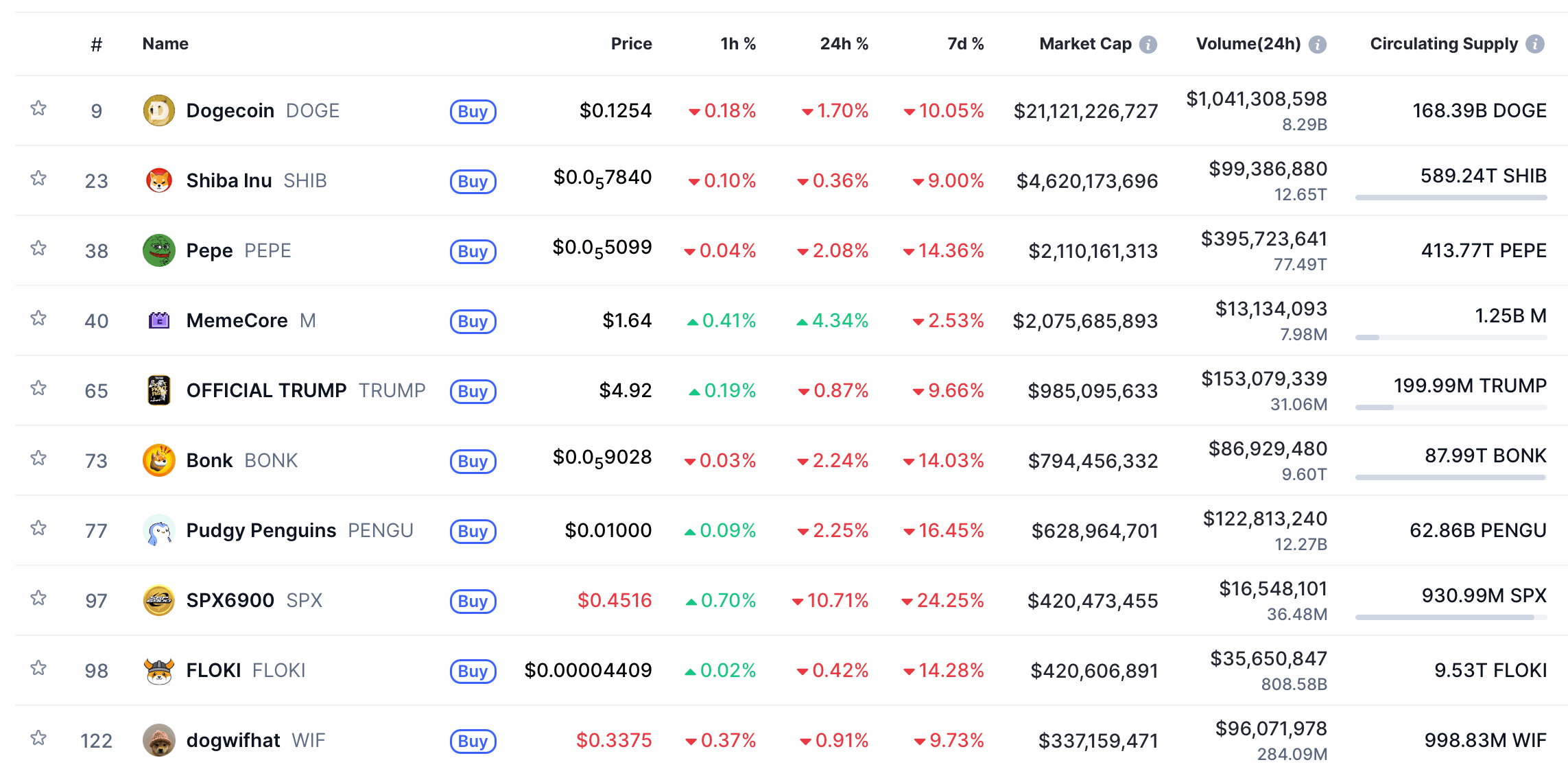Sort by the rank # column header
The height and width of the screenshot is (771, 1568).
(97, 45)
